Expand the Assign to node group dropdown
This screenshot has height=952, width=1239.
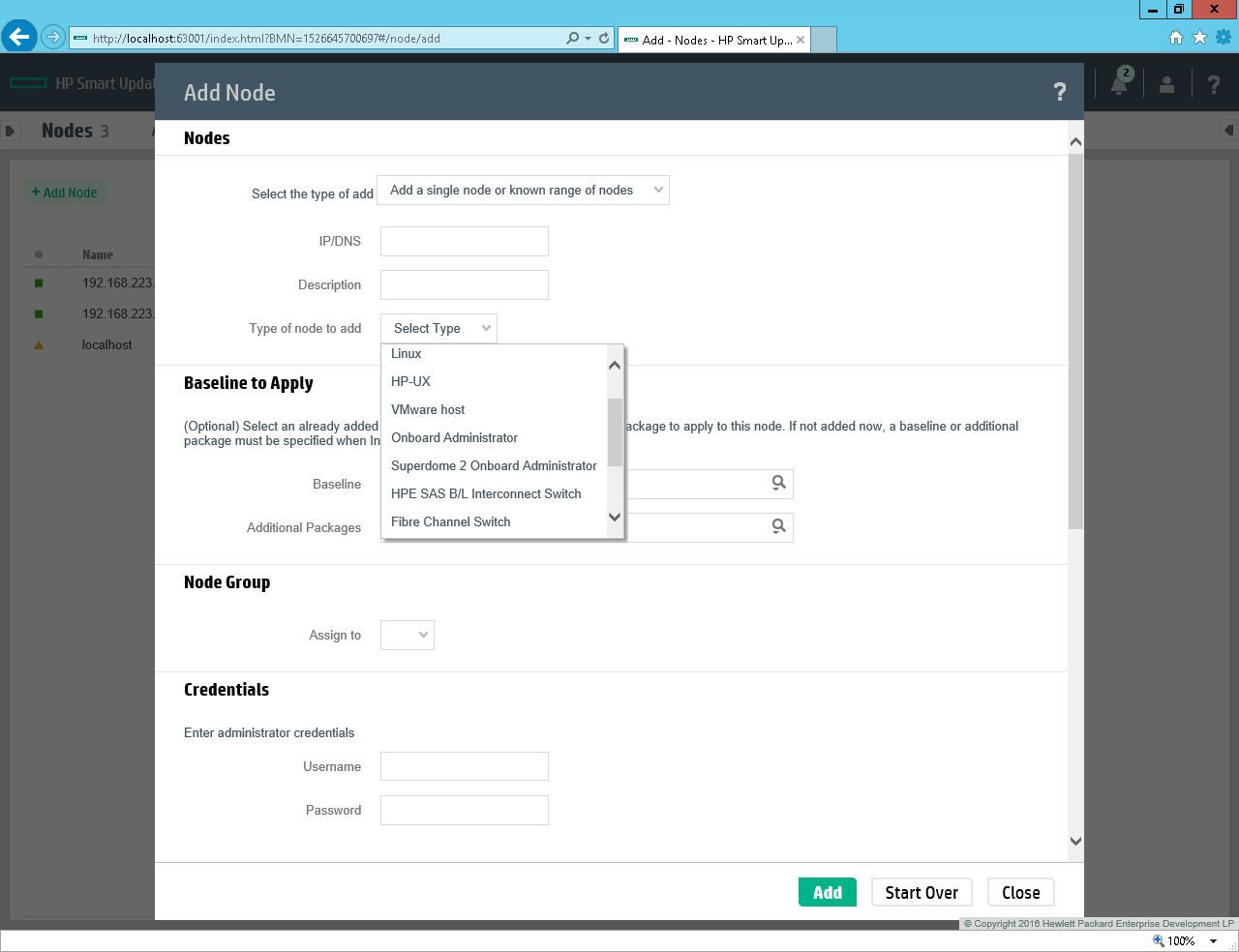coord(408,636)
